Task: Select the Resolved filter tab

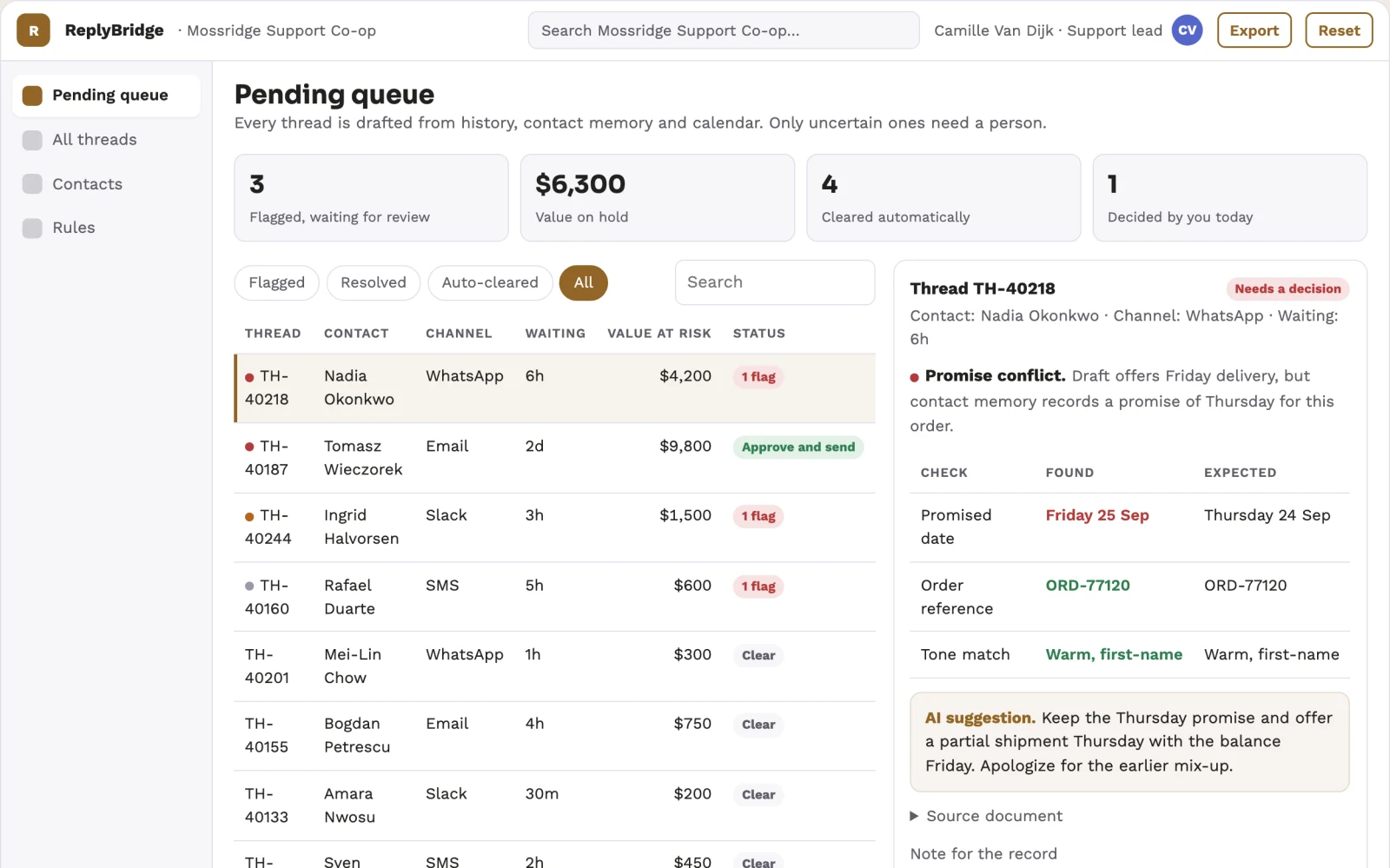Action: coord(373,282)
